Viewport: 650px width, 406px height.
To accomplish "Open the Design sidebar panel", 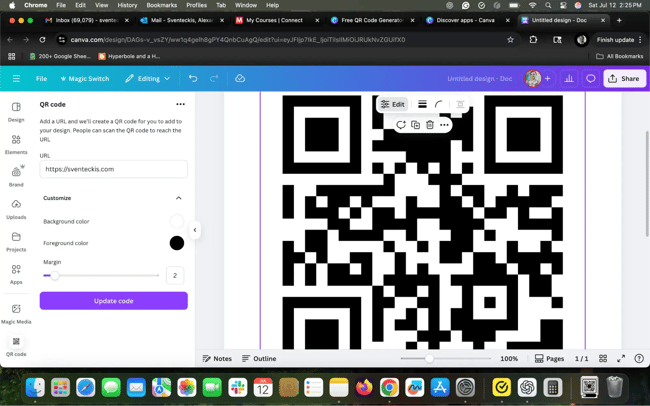I will 16,112.
